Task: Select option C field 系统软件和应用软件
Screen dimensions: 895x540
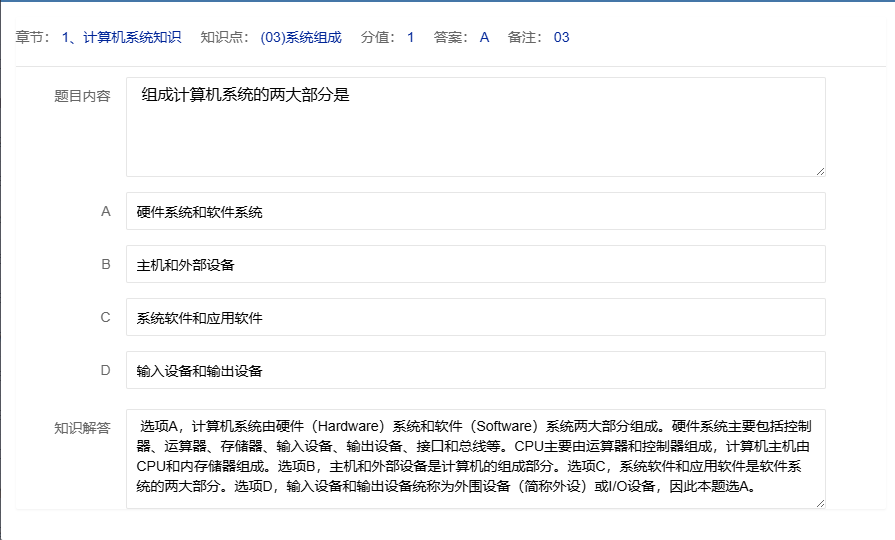Action: tap(475, 317)
